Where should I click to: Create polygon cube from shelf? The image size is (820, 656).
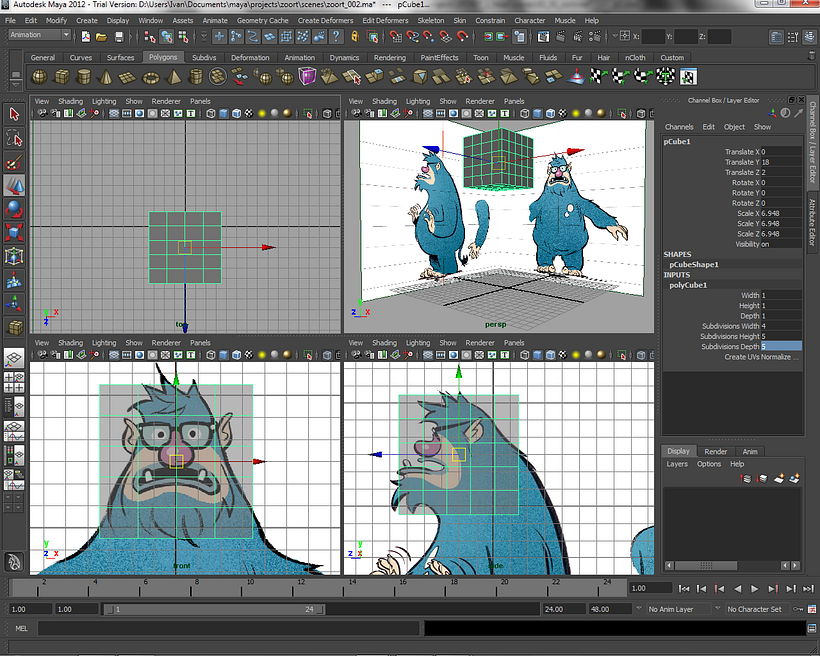tap(62, 77)
